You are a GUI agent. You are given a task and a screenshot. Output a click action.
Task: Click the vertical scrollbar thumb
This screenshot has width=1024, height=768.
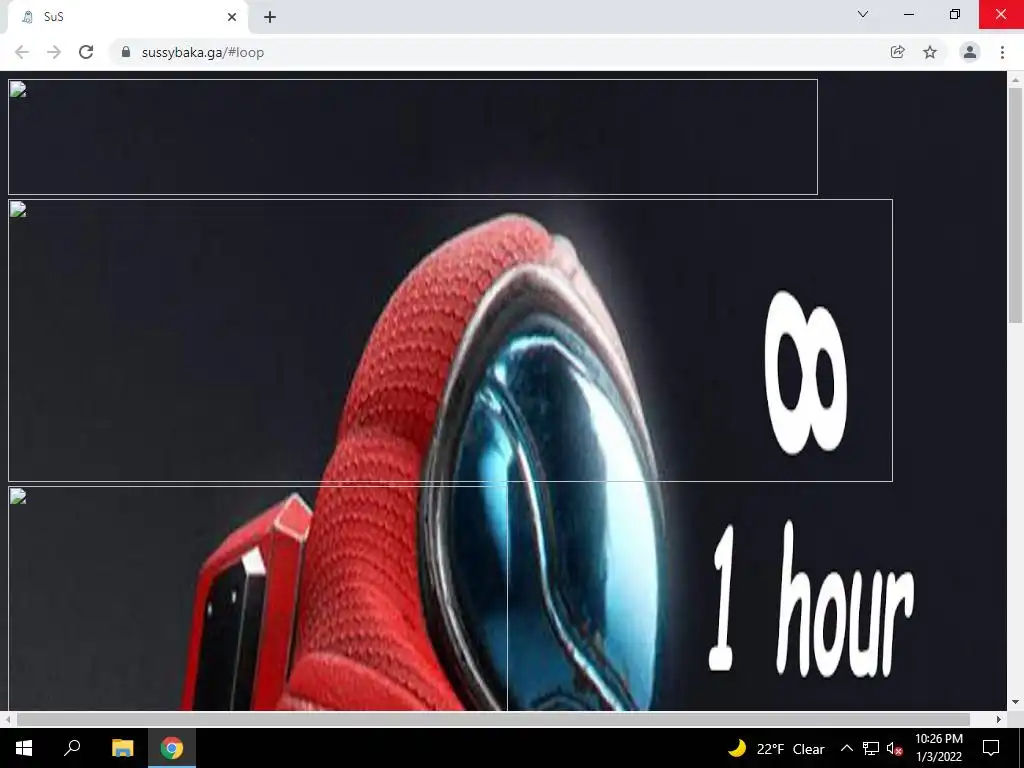tap(1015, 204)
